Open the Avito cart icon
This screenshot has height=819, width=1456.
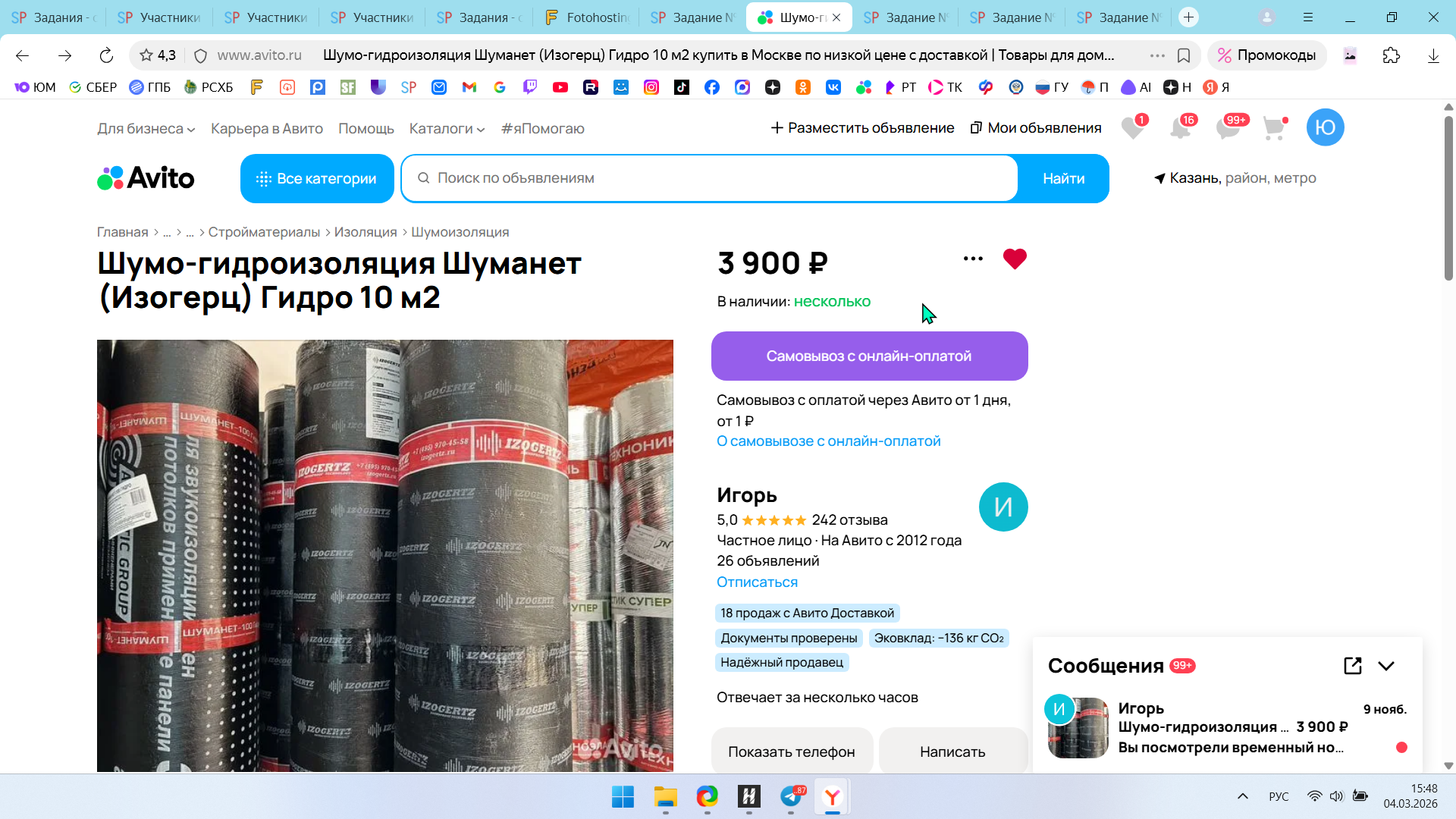pyautogui.click(x=1274, y=128)
